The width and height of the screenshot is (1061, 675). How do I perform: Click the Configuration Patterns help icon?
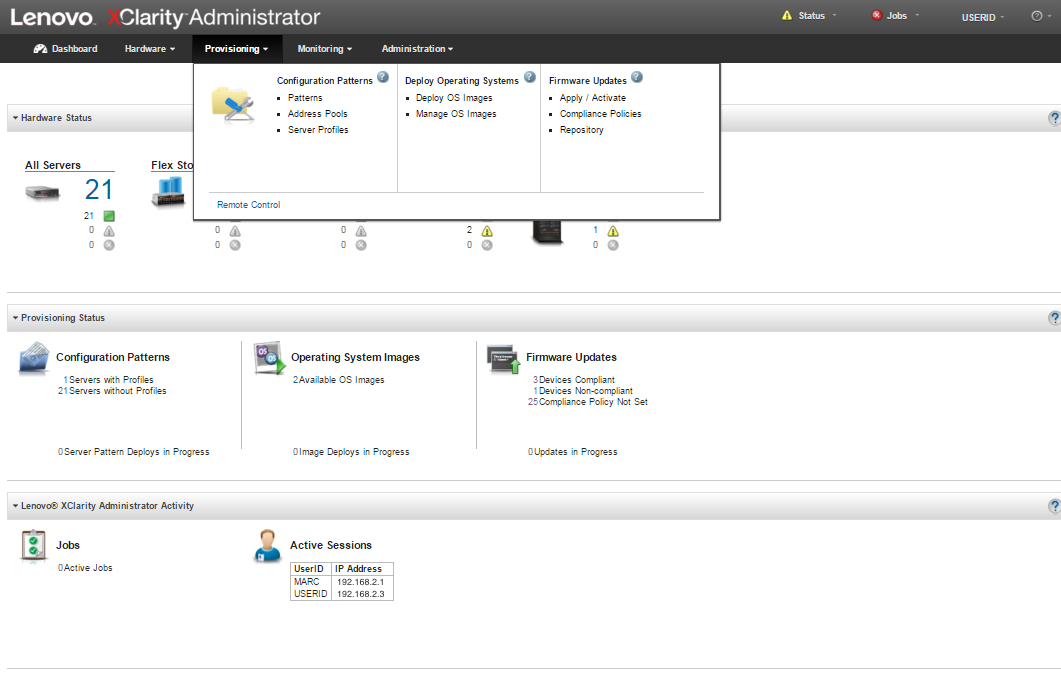pos(383,78)
